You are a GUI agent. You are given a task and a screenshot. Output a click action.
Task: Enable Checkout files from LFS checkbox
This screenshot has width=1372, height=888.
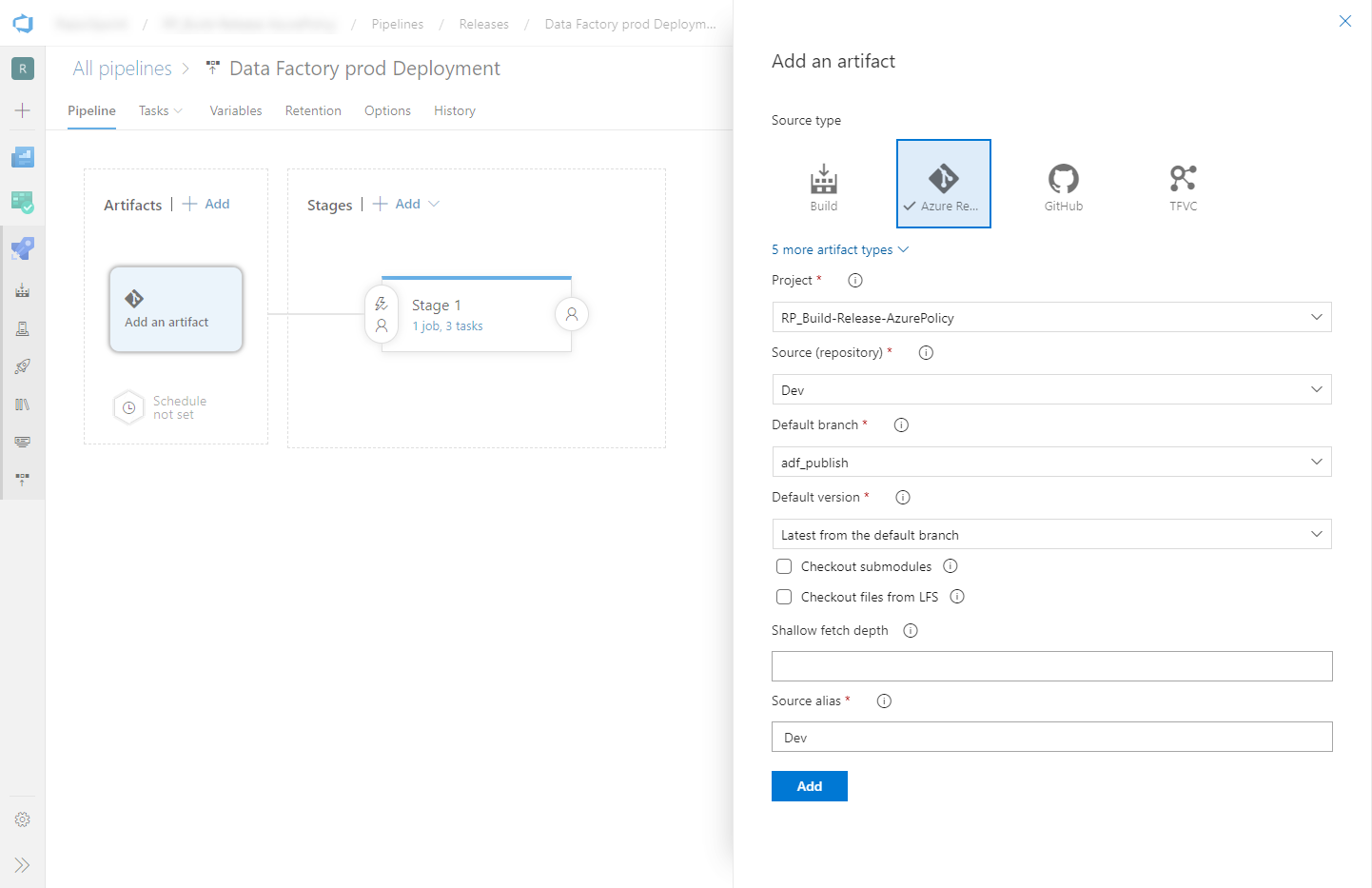pos(784,597)
